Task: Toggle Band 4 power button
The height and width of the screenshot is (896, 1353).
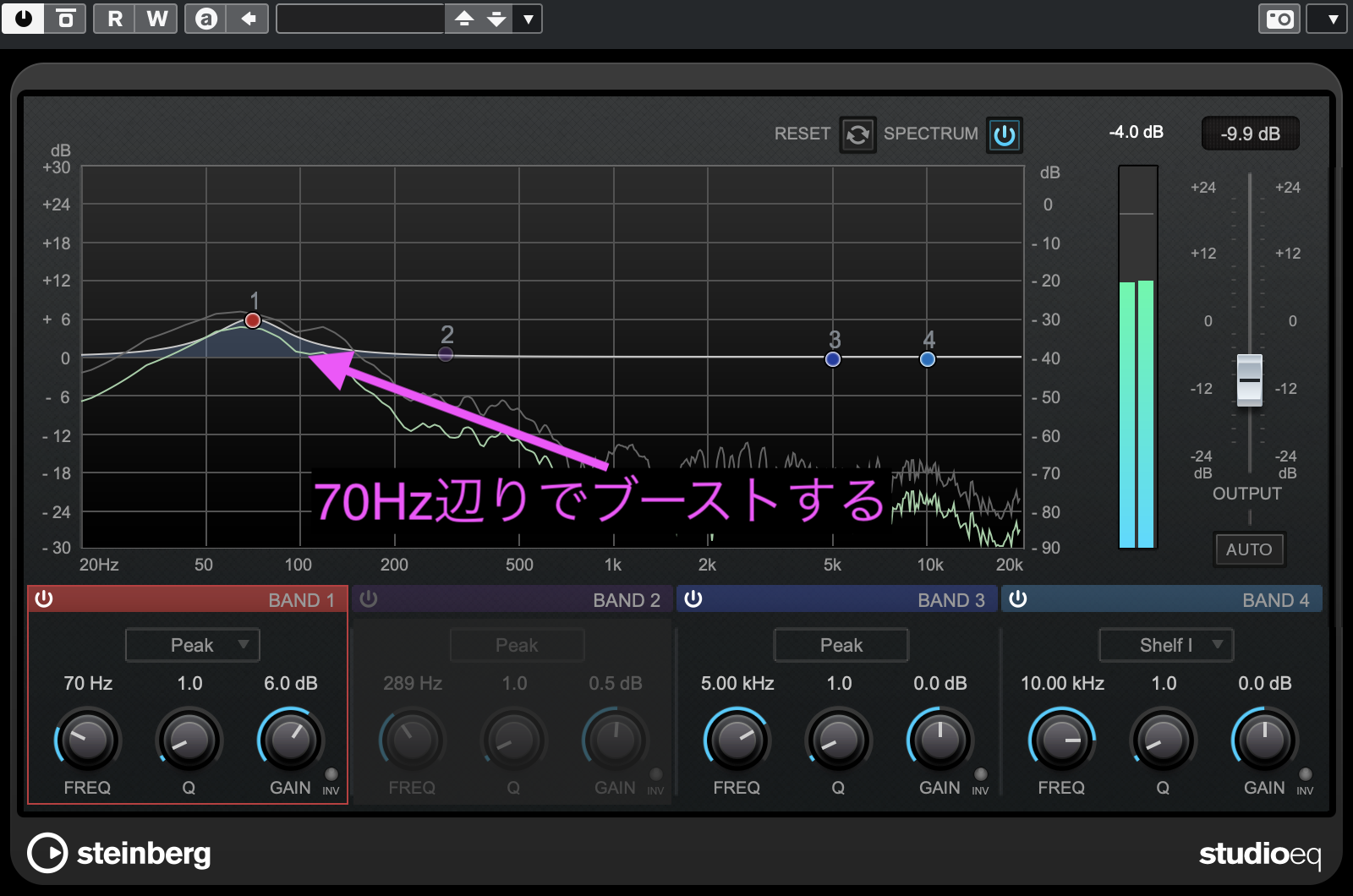Action: tap(1018, 599)
